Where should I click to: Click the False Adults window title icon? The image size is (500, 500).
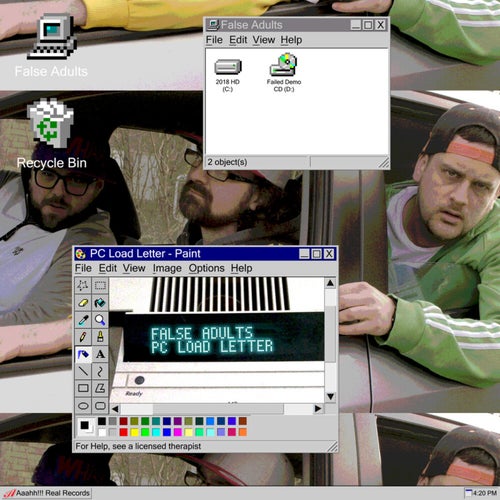tap(213, 25)
